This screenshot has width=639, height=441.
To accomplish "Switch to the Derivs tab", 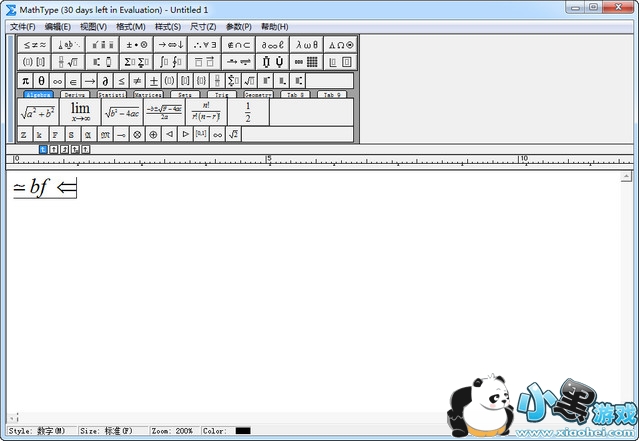I will 75,94.
